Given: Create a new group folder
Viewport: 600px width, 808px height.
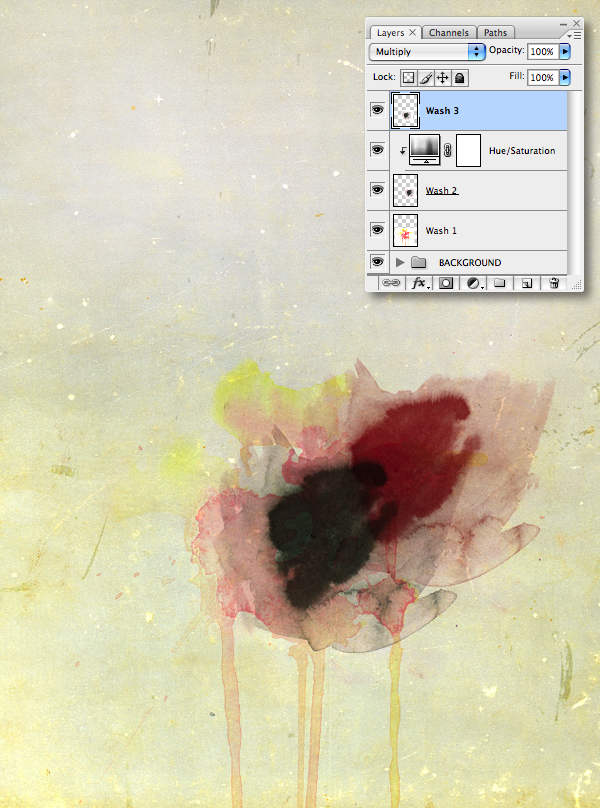Looking at the screenshot, I should click(499, 283).
